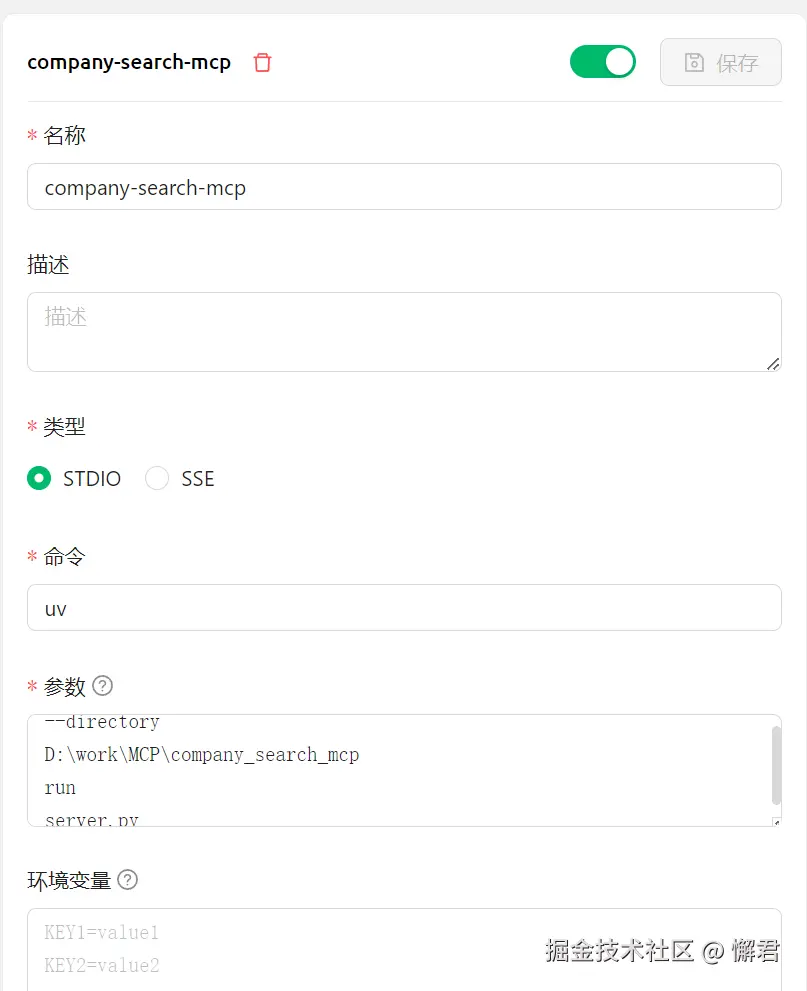Click the run line in 参数 box
807x991 pixels.
tap(60, 788)
